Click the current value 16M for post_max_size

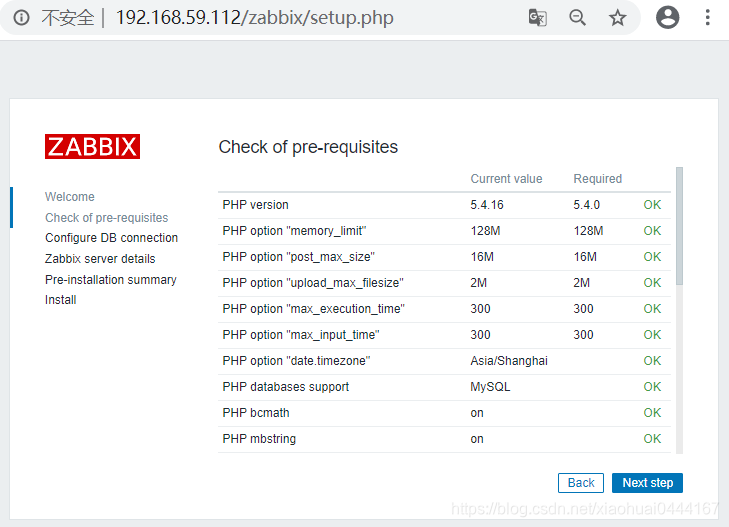tap(482, 257)
